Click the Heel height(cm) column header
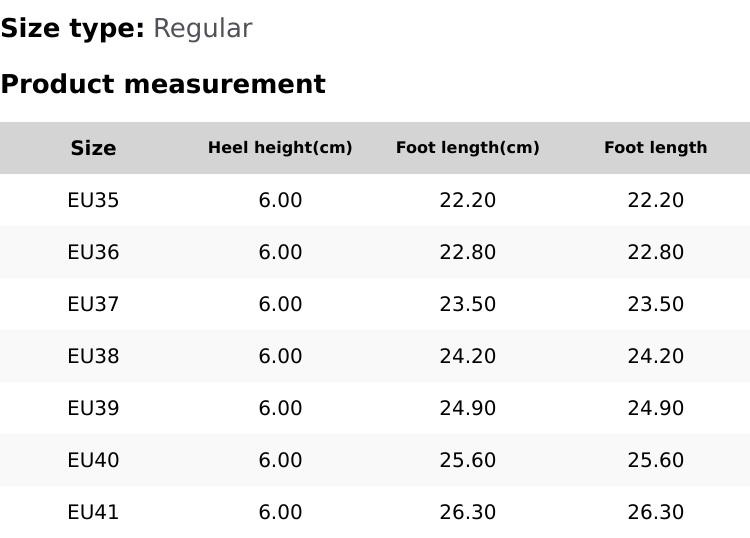This screenshot has width=750, height=538. [280, 148]
